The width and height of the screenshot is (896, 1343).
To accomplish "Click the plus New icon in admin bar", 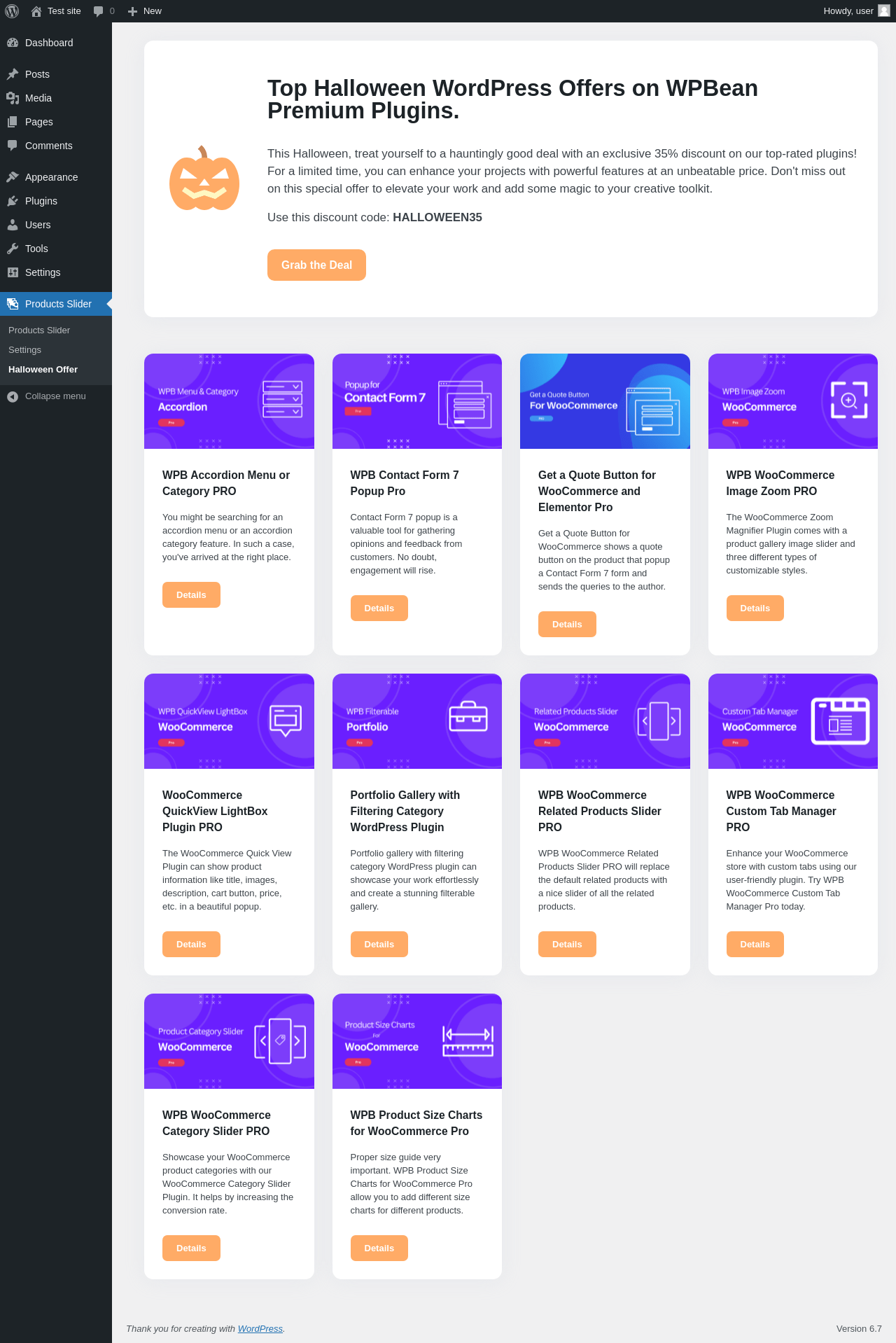I will [x=132, y=11].
